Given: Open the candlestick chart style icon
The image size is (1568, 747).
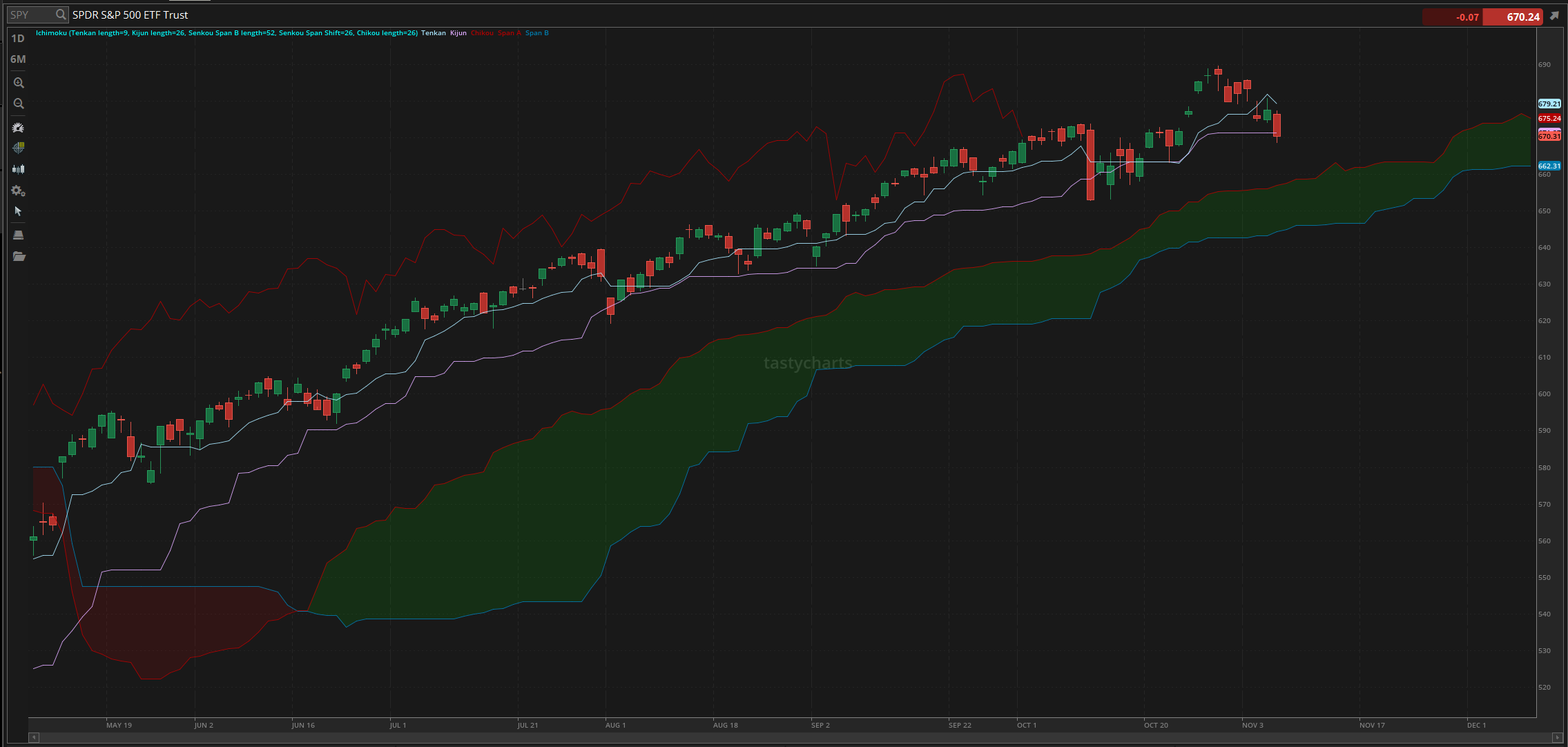Looking at the screenshot, I should coord(19,169).
